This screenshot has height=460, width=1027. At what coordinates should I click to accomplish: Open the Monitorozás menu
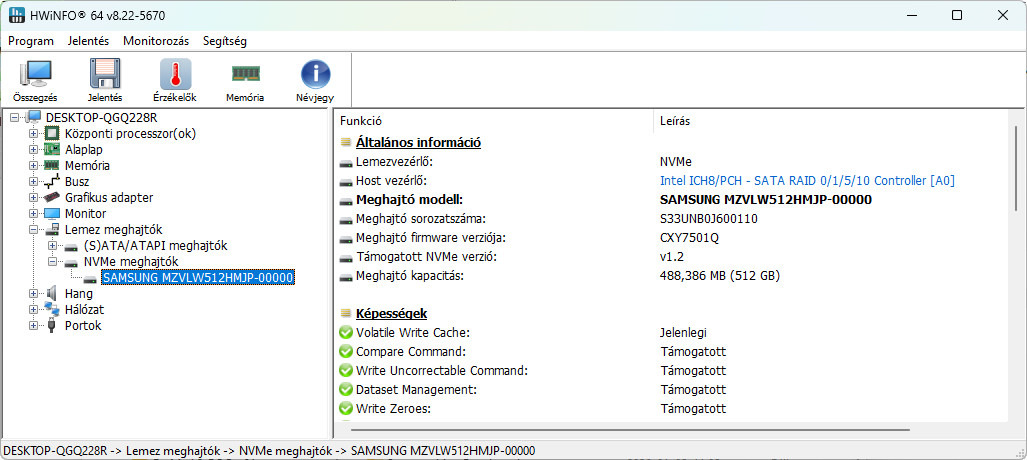coord(156,41)
